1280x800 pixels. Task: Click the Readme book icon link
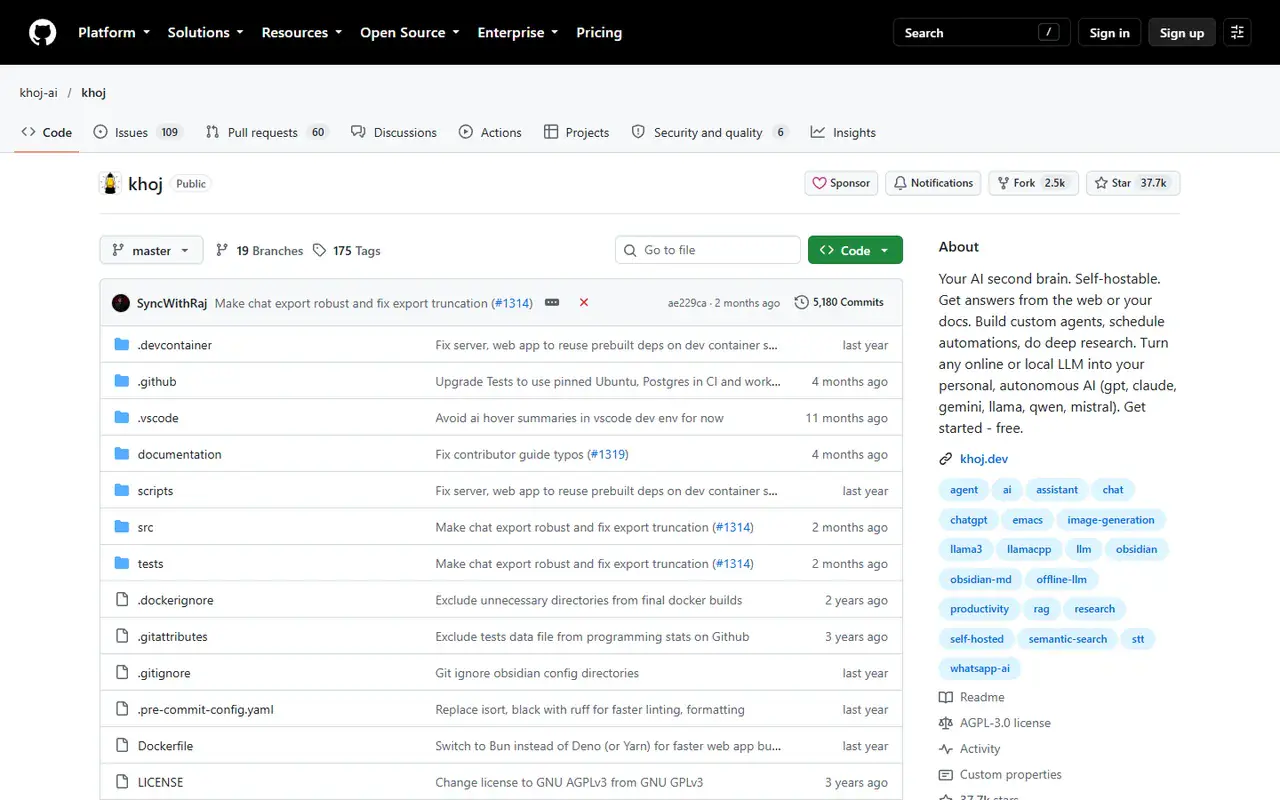click(x=946, y=697)
